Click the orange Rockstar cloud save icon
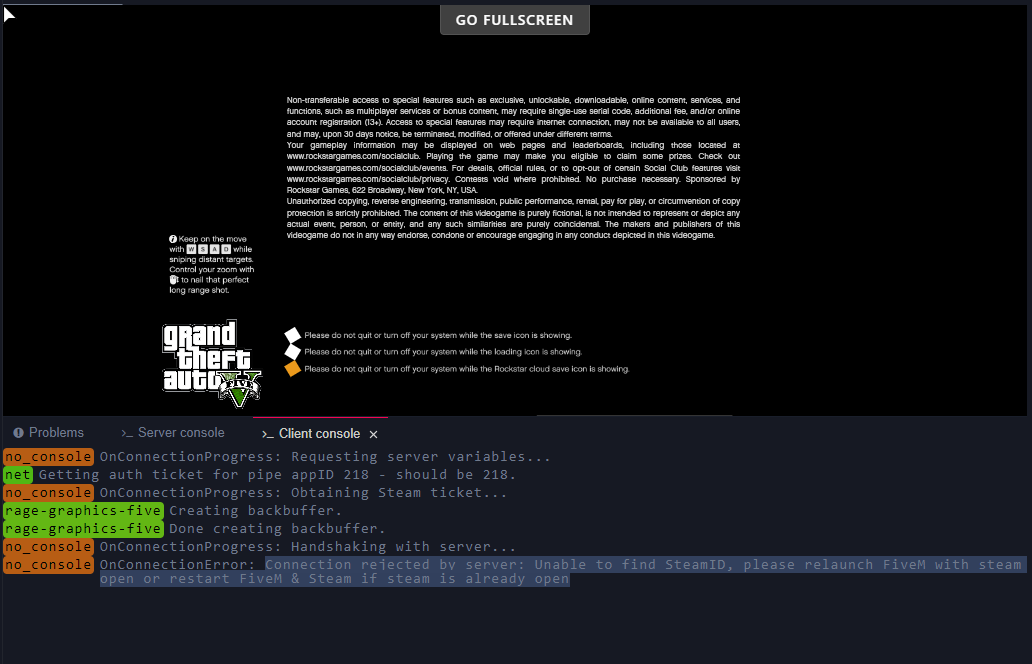The image size is (1032, 664). (293, 369)
